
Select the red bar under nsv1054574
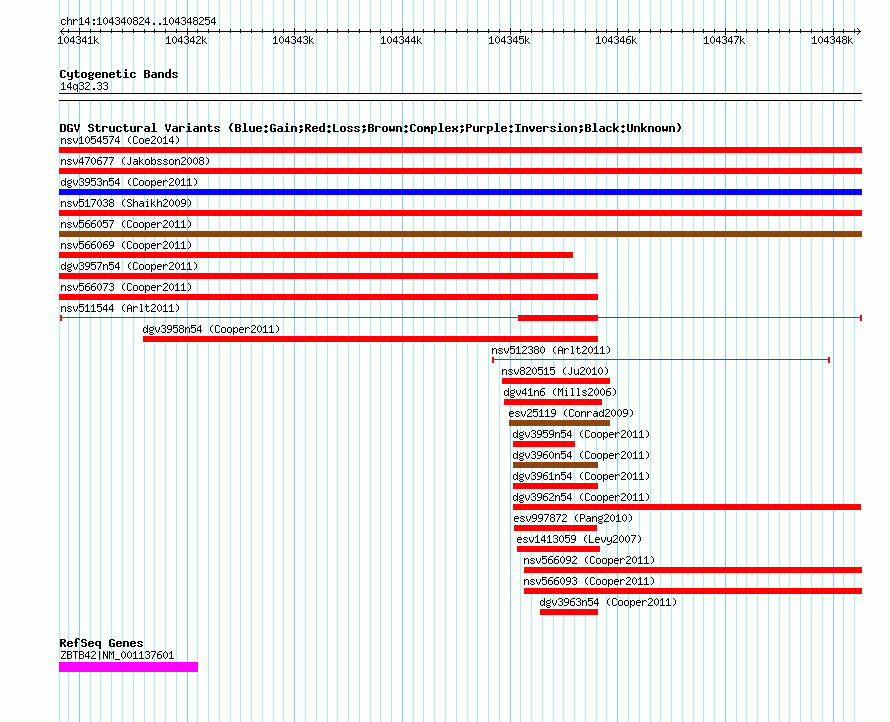pos(460,150)
